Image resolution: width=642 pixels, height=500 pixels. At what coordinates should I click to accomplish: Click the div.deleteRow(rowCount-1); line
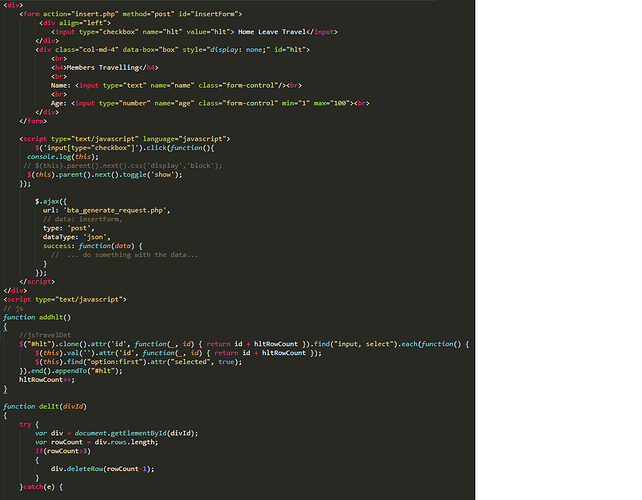(x=102, y=469)
